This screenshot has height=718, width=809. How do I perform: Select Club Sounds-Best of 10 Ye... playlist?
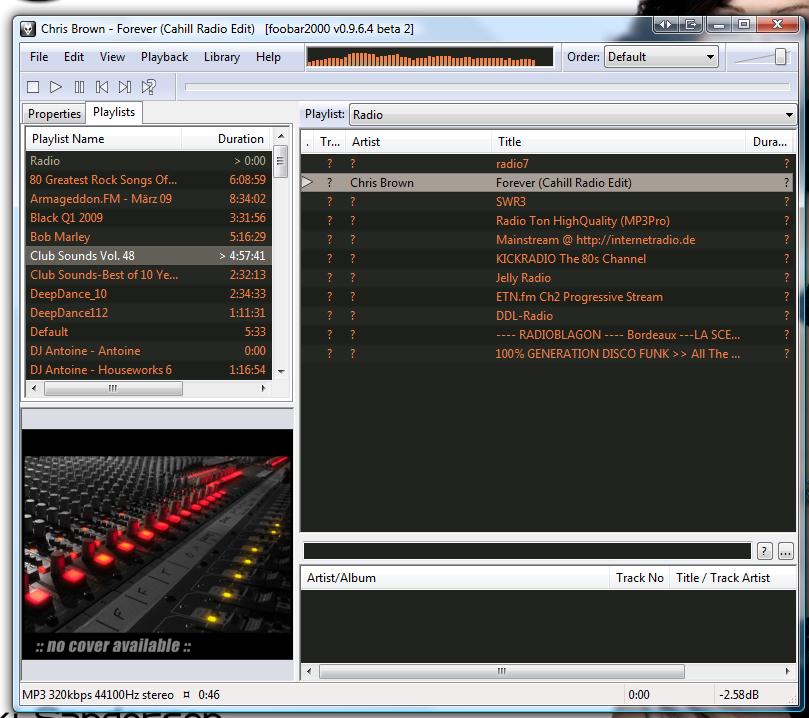(x=149, y=275)
